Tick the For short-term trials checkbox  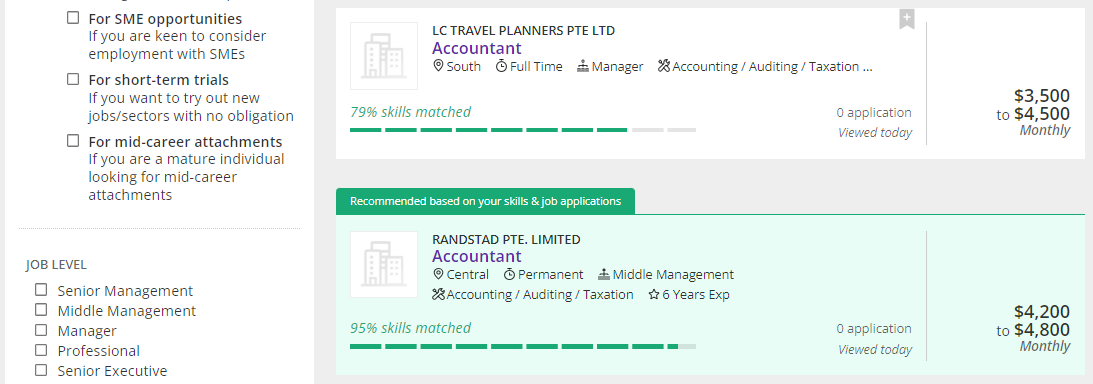click(73, 79)
